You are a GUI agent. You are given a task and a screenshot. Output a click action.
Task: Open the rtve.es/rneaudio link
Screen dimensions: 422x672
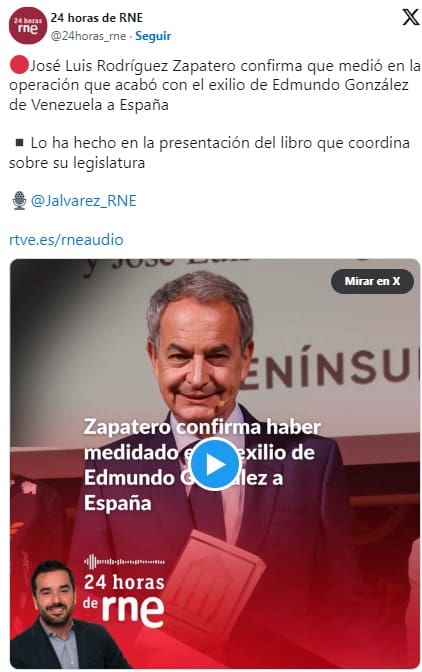(66, 240)
